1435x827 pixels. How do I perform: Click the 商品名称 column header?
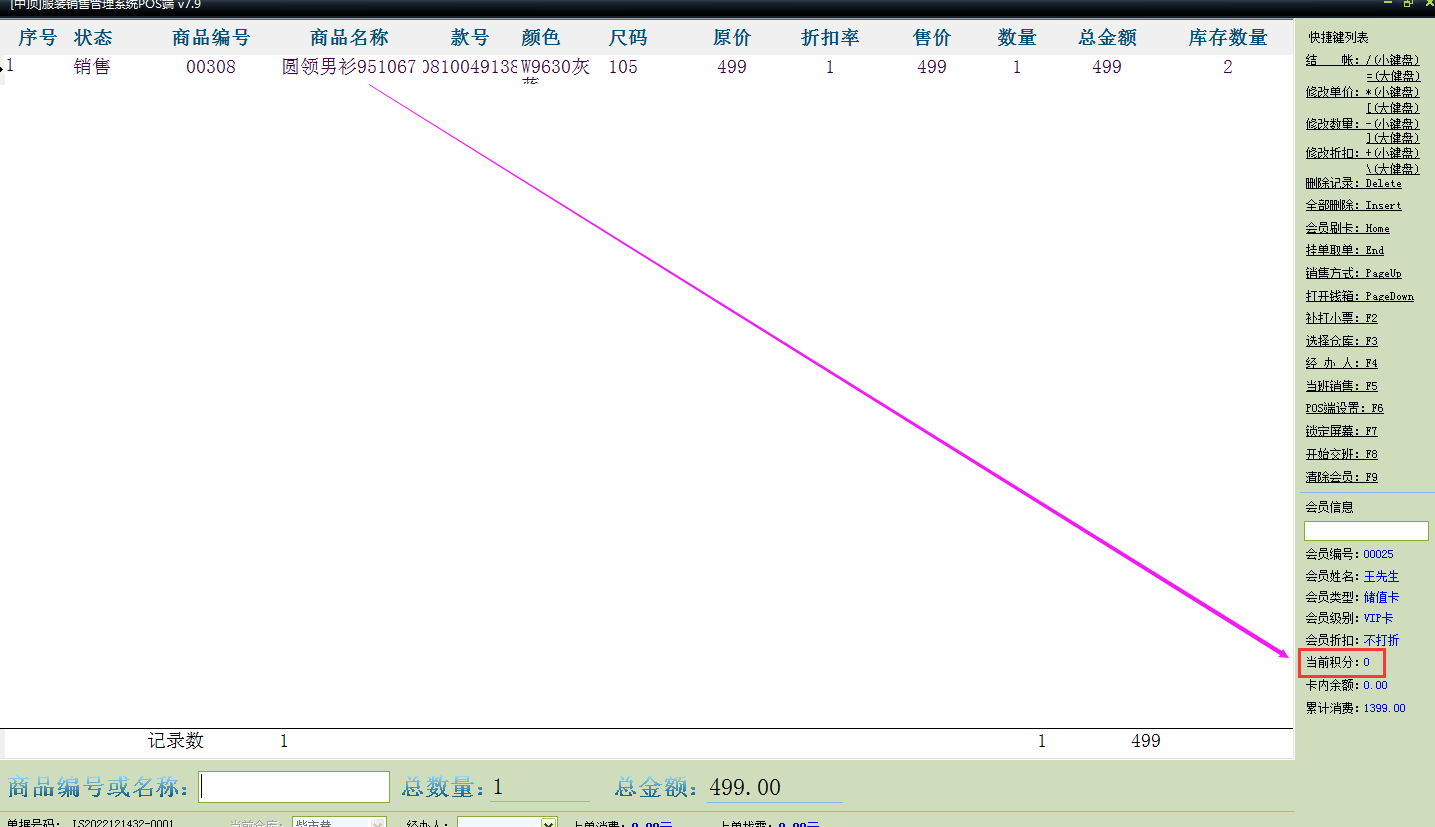click(x=349, y=38)
